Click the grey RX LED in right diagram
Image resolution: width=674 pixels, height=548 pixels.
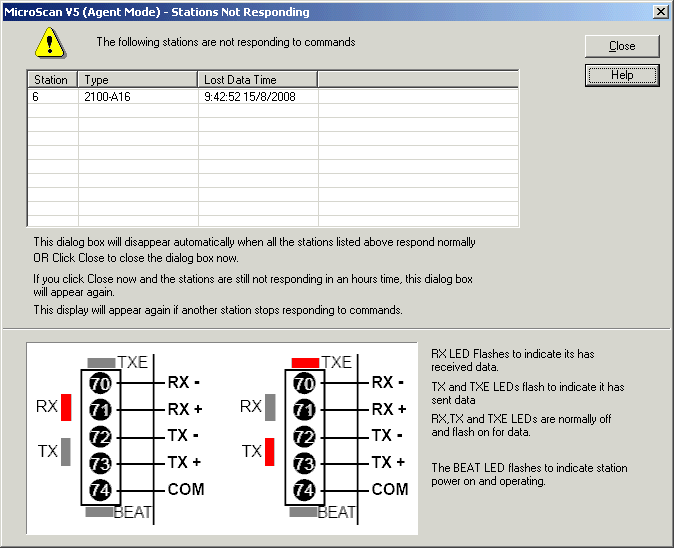pyautogui.click(x=270, y=407)
